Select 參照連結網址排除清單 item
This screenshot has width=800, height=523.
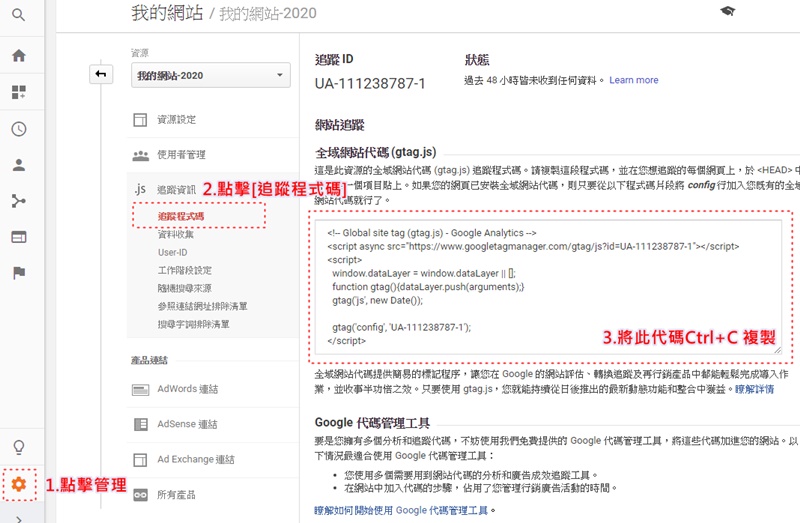click(203, 306)
